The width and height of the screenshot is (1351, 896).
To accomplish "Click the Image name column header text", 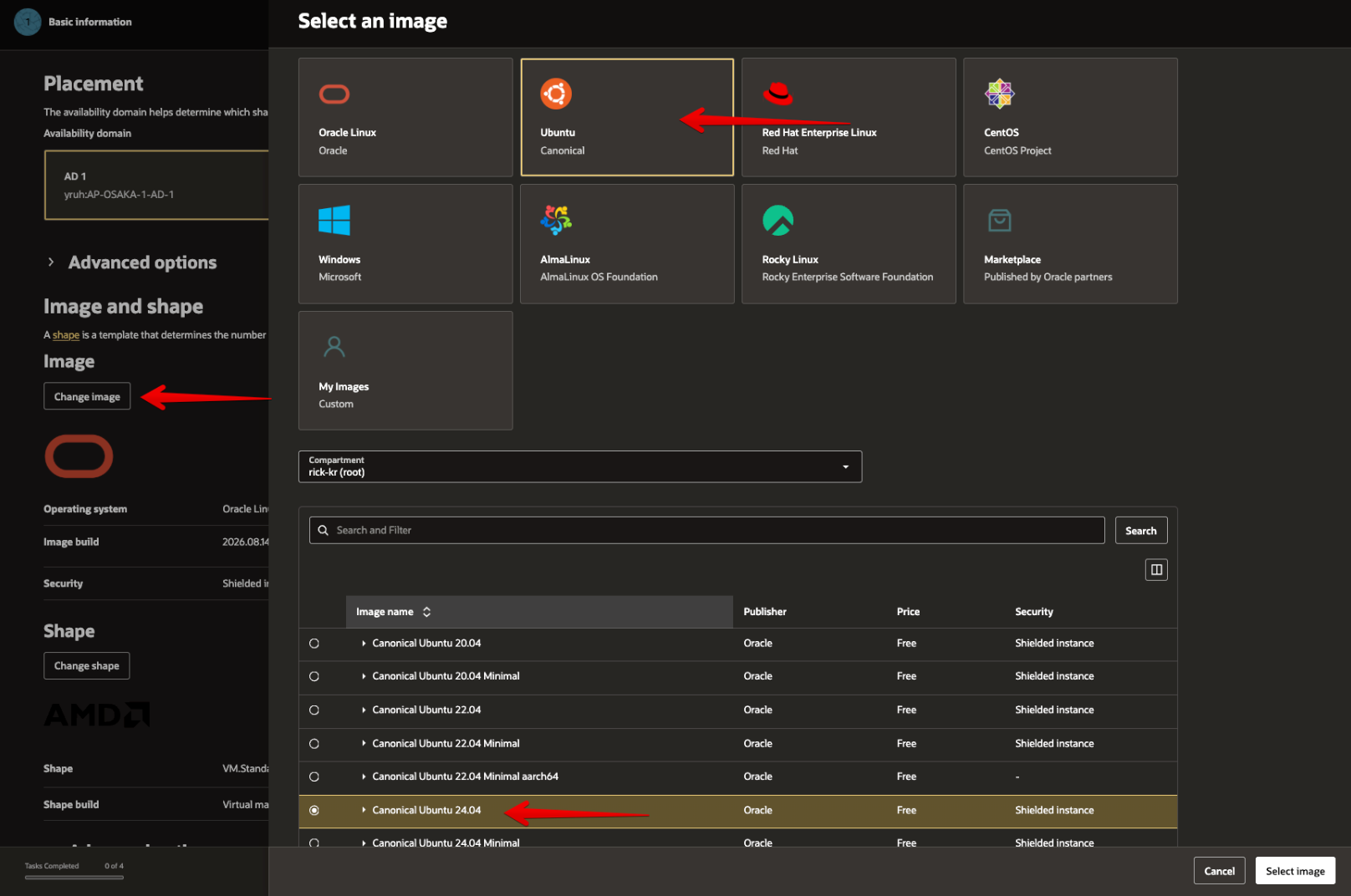I will (385, 612).
